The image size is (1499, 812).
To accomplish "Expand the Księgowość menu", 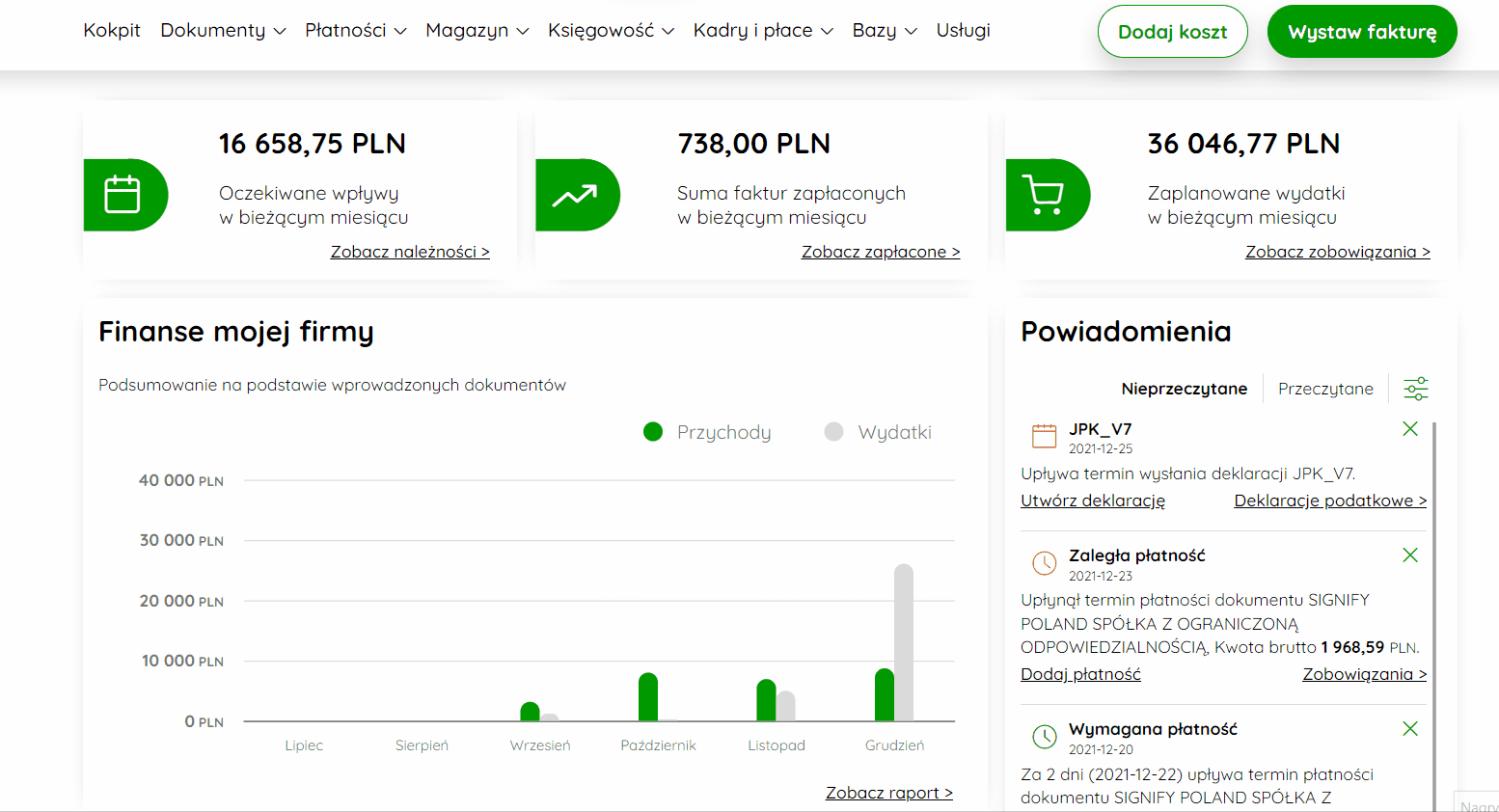I will [x=611, y=31].
